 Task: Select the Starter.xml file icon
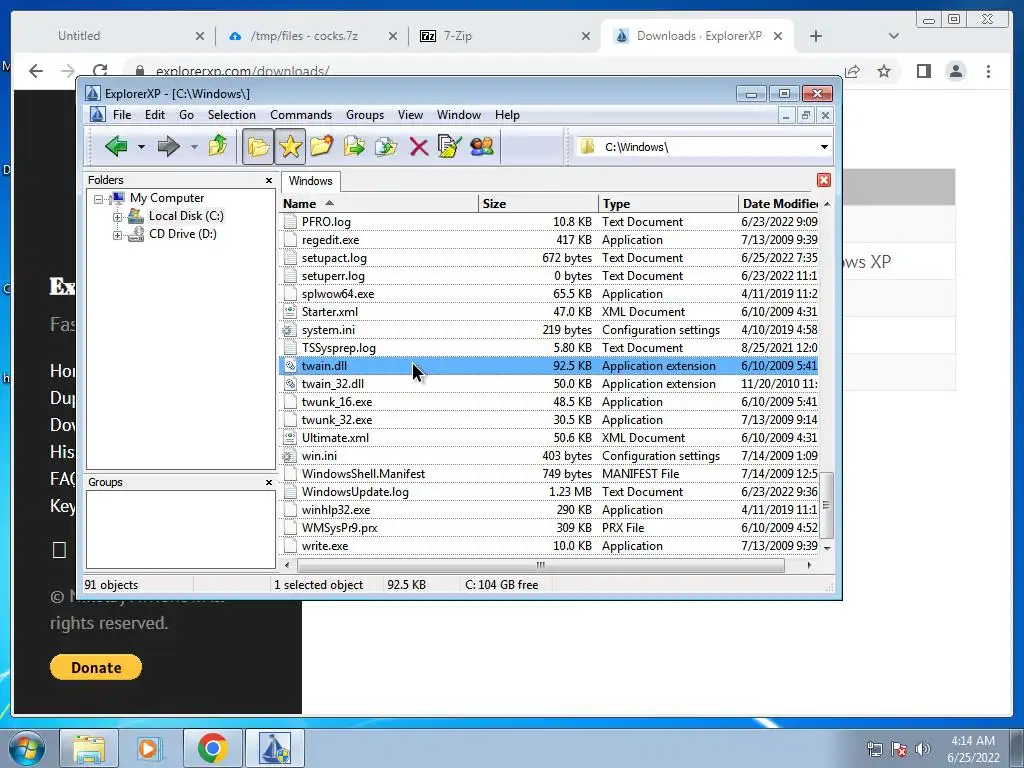click(x=289, y=312)
